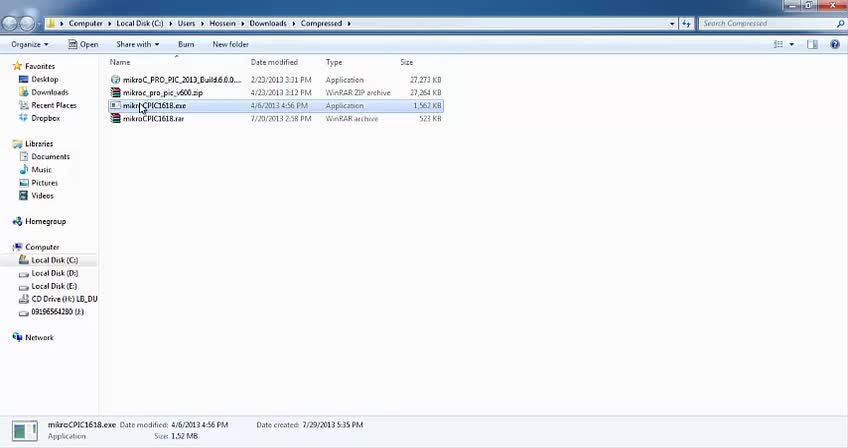
Task: Click Local Disk (C:) in the breadcrumb
Action: point(140,23)
